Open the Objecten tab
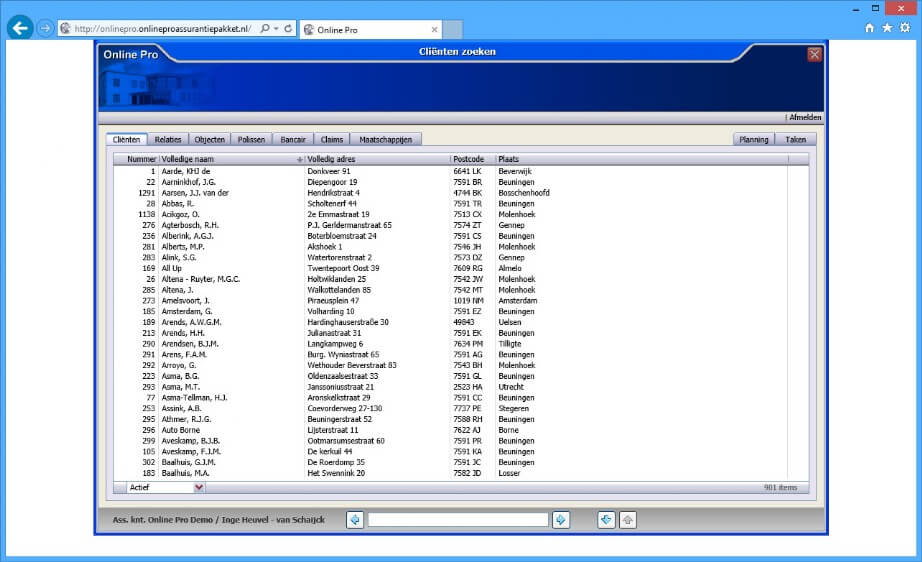Viewport: 922px width, 562px height. pyautogui.click(x=209, y=139)
